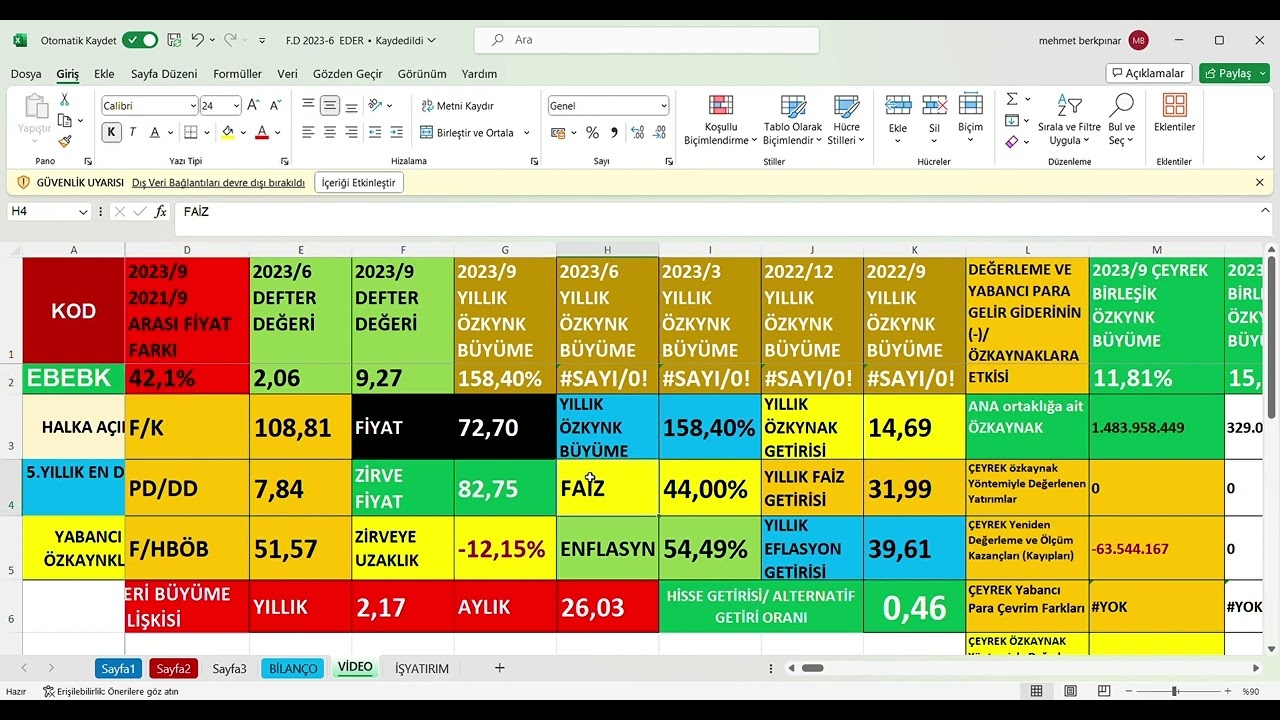1280x720 pixels.
Task: Toggle Metni Kaydır wrap text
Action: (457, 105)
